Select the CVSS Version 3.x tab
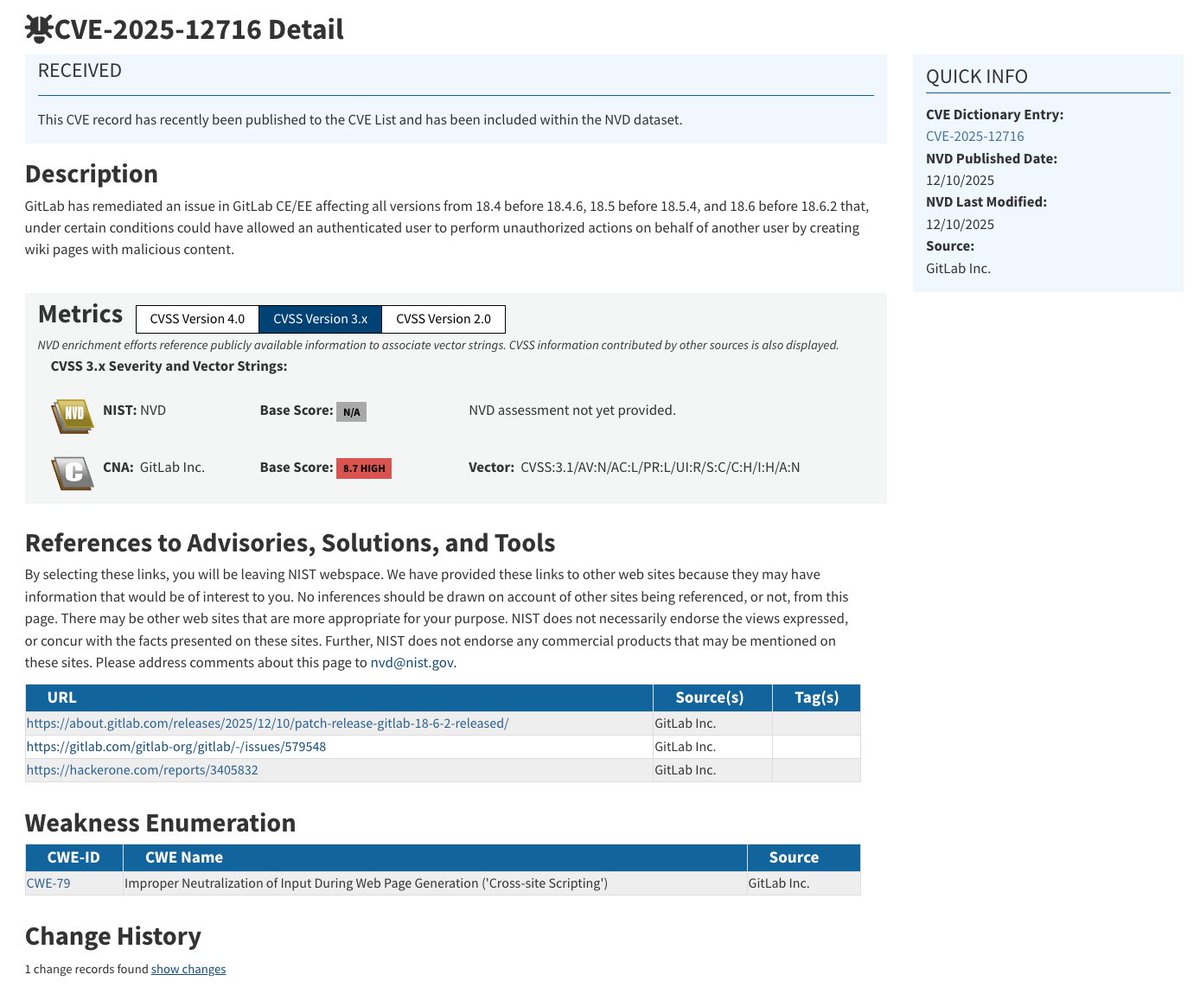Image resolution: width=1200 pixels, height=994 pixels. (x=320, y=319)
